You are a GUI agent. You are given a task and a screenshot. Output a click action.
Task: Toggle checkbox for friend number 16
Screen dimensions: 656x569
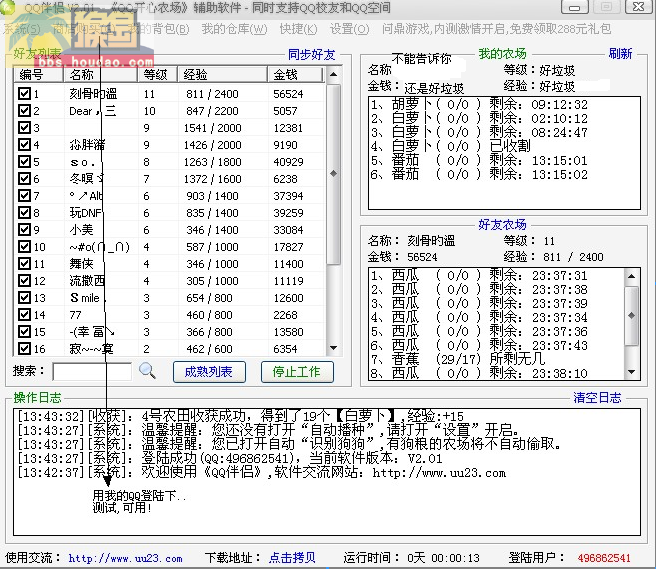click(24, 348)
